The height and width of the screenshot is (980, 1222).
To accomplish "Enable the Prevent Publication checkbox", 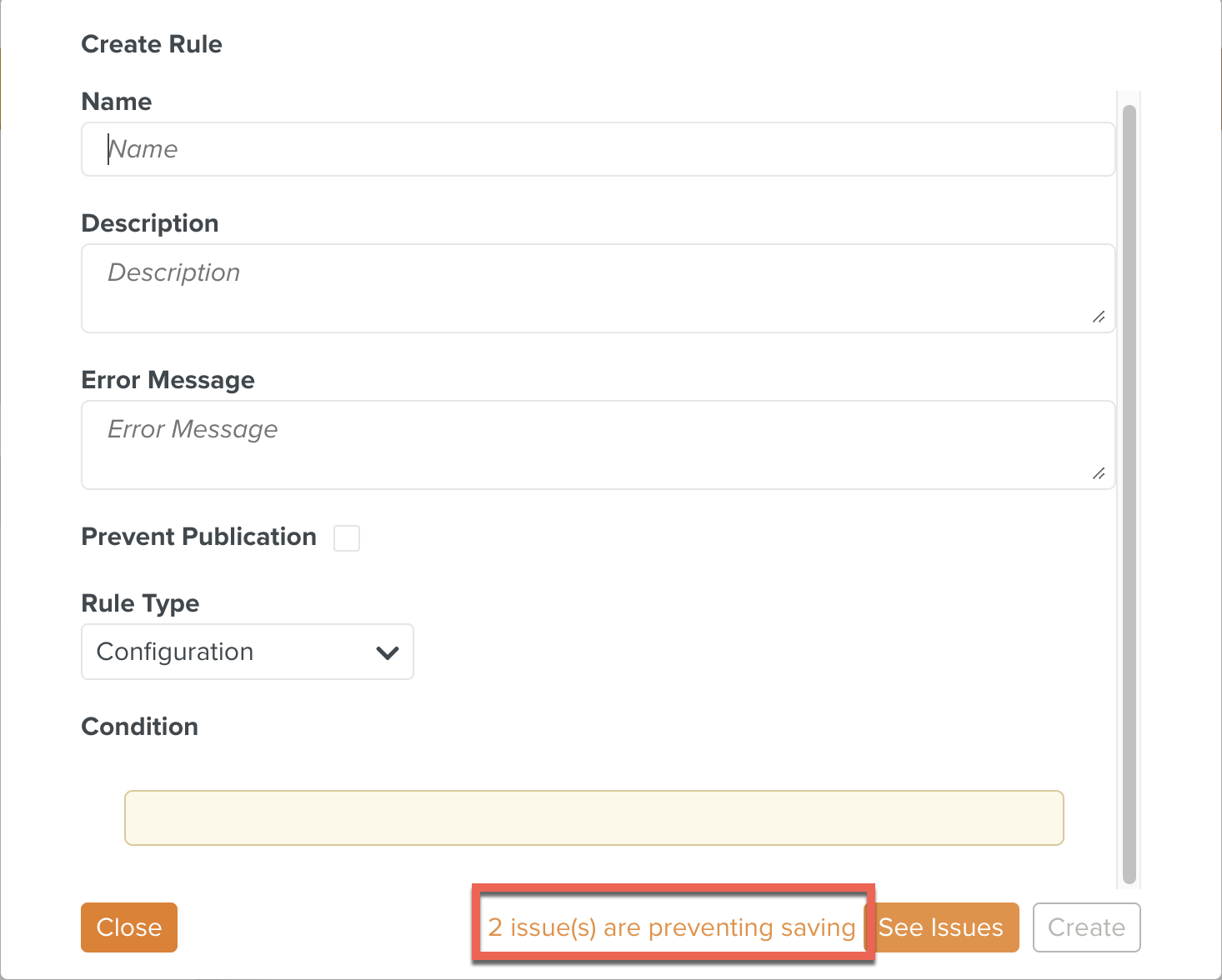I will coord(347,538).
